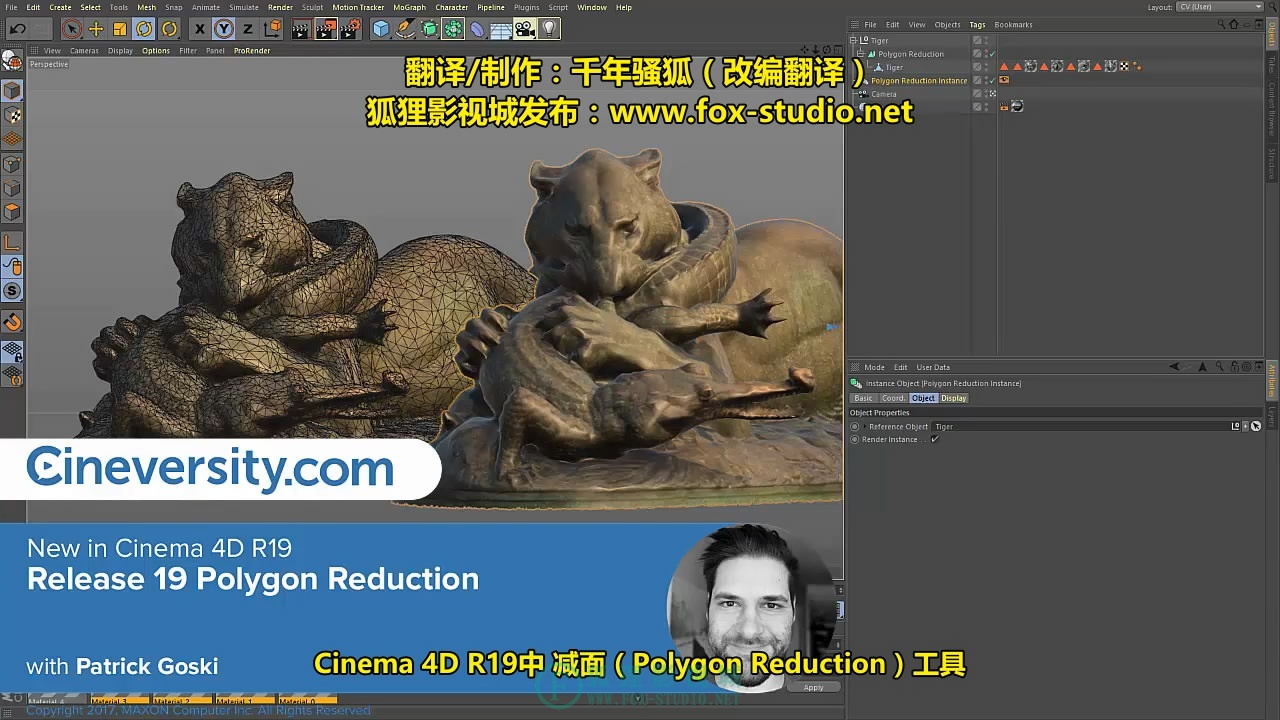Open the Subdivision Surface generator icon
The width and height of the screenshot is (1280, 720).
pos(429,29)
